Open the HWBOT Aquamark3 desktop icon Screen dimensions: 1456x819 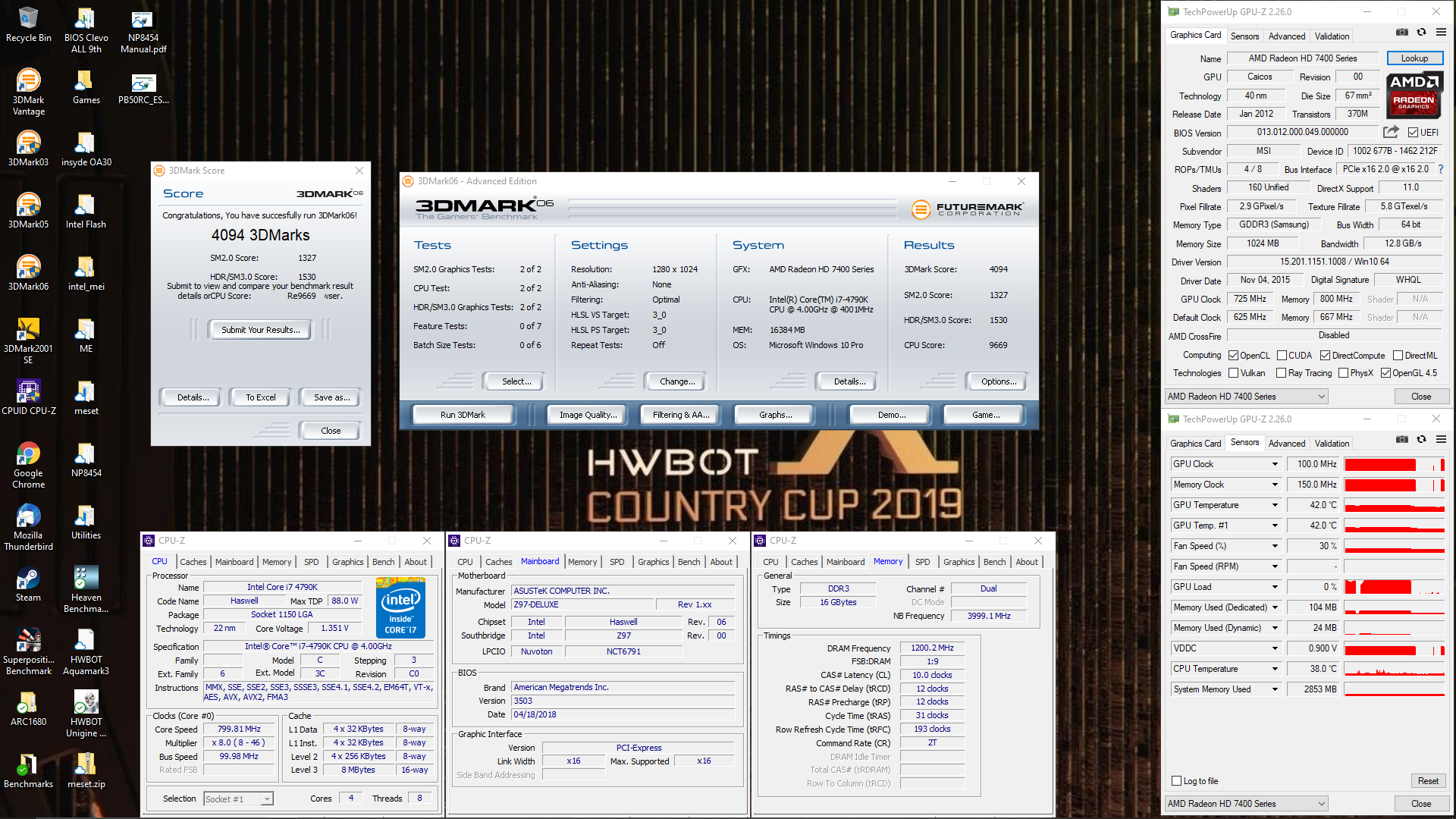pos(86,652)
